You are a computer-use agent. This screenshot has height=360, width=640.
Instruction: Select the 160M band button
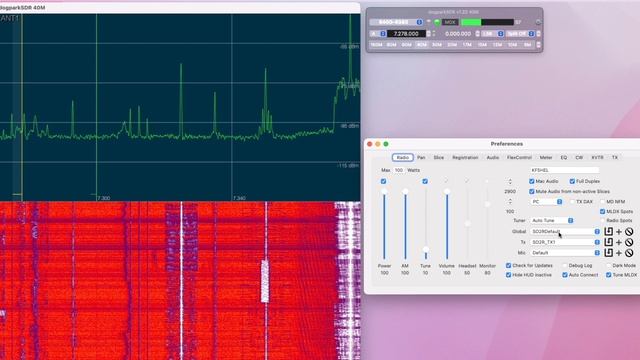(x=376, y=44)
